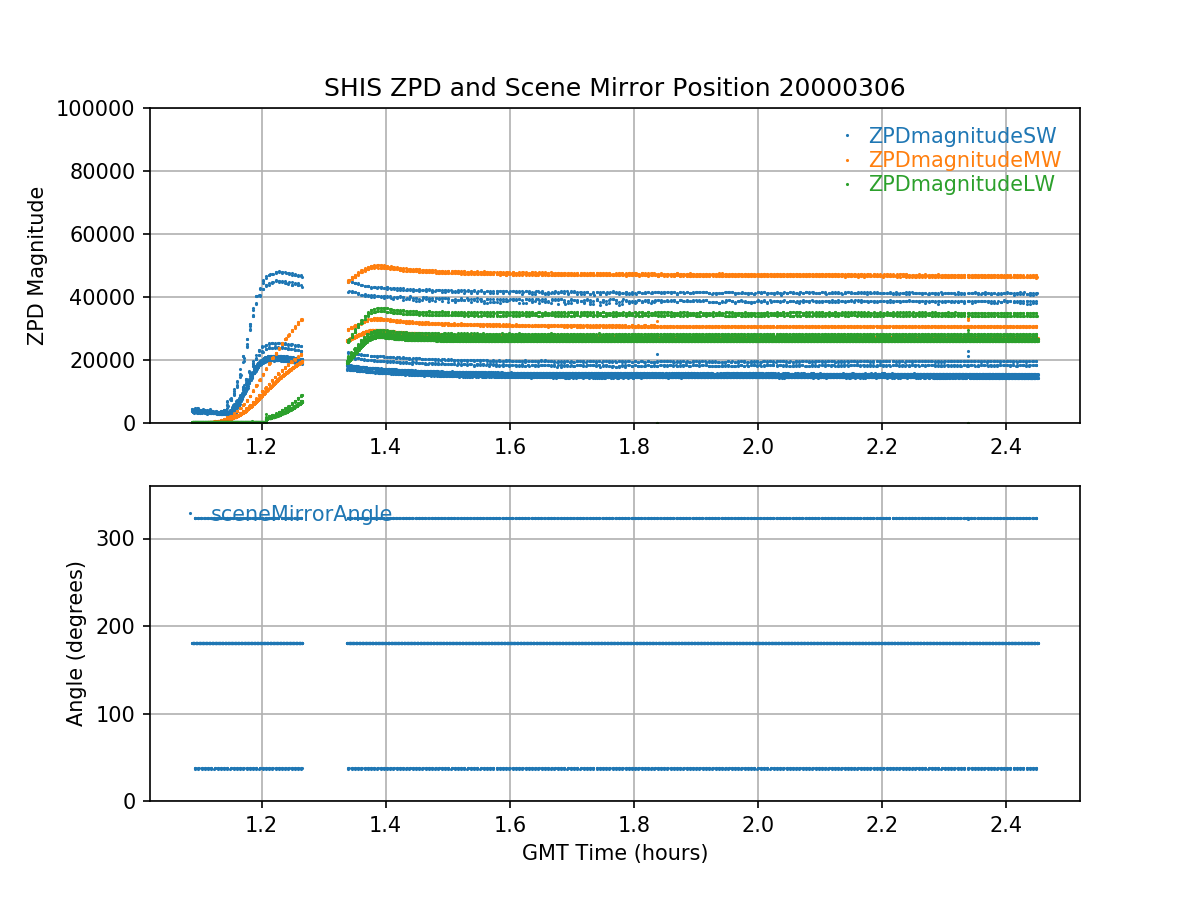Click the 2.4 tick label under the lower plot
The height and width of the screenshot is (900, 1200).
pyautogui.click(x=1005, y=823)
